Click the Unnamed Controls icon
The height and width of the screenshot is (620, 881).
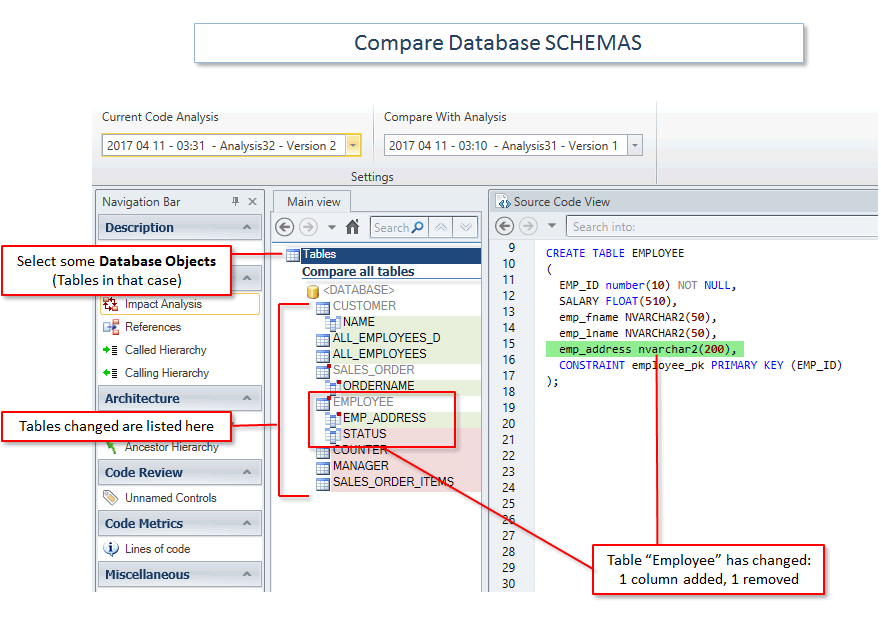(x=110, y=497)
